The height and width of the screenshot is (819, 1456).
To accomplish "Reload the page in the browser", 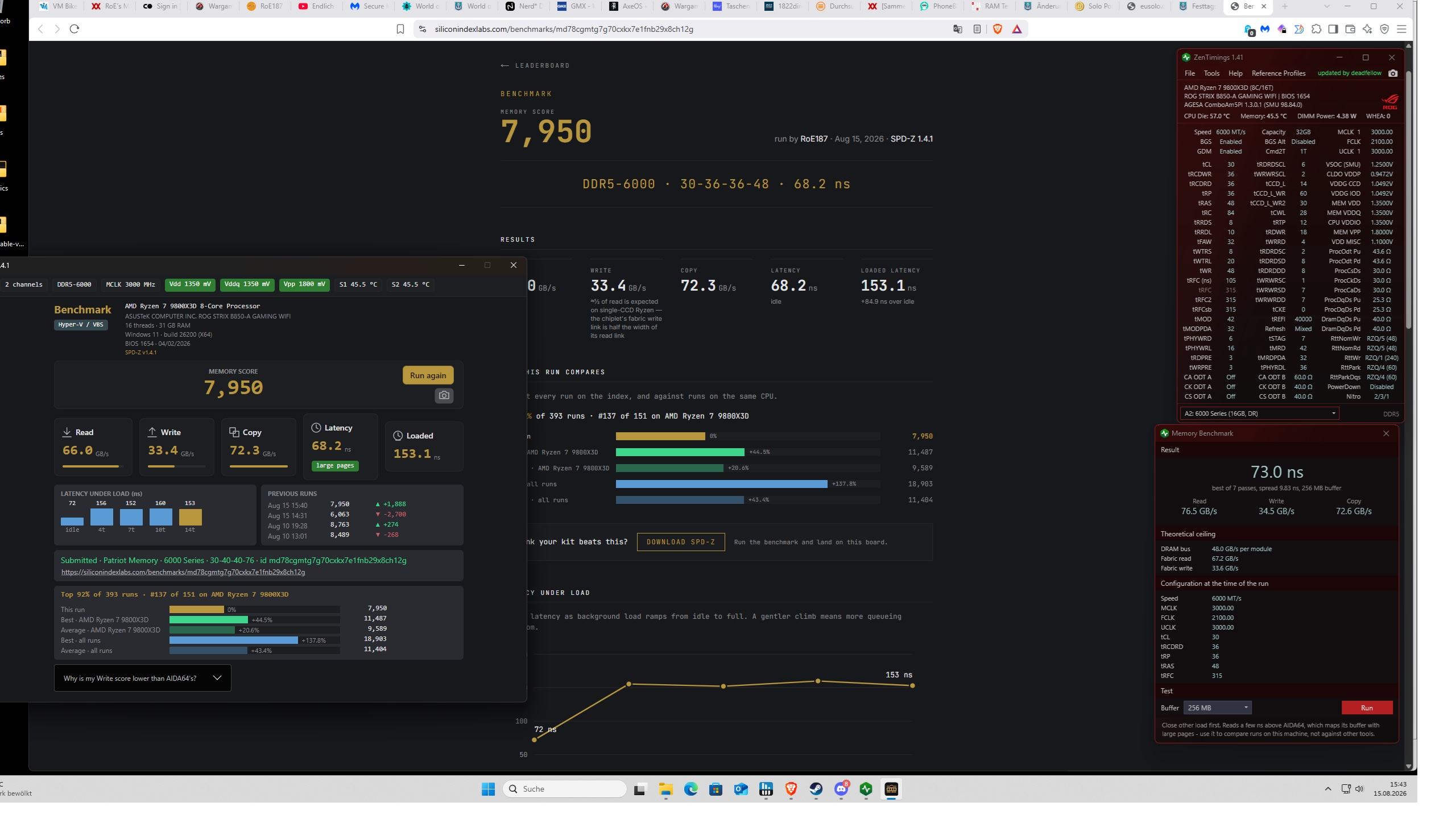I will [x=74, y=29].
